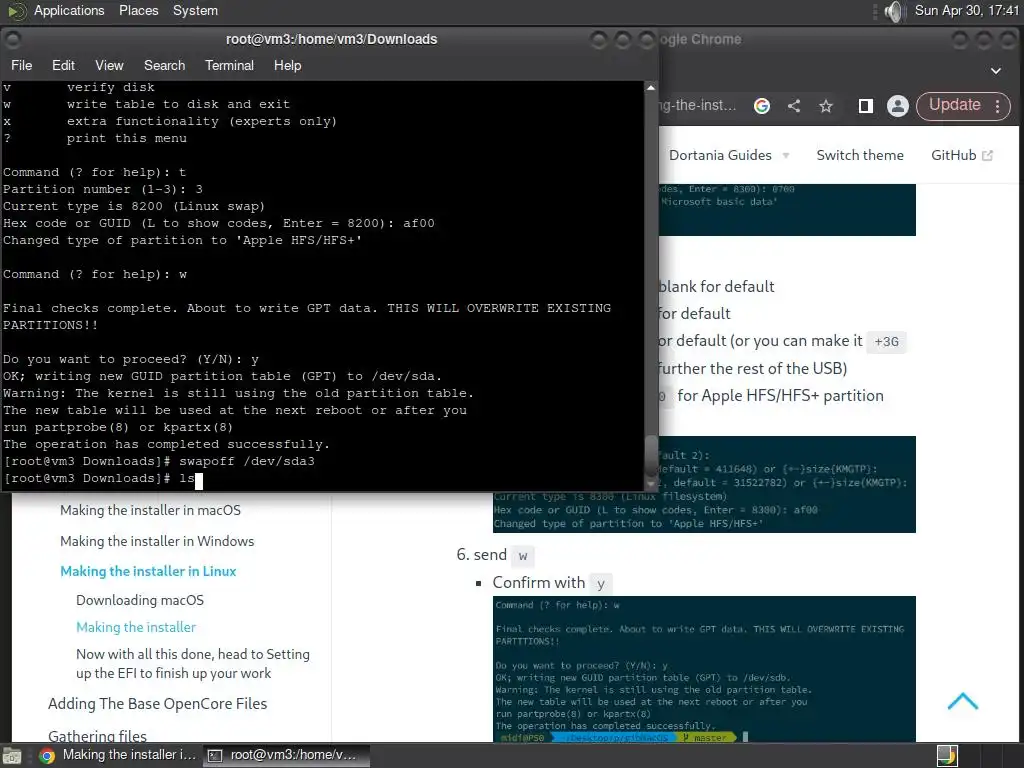Screen dimensions: 1024x768
Task: Open Making the installer in Windows
Action: click(x=157, y=541)
